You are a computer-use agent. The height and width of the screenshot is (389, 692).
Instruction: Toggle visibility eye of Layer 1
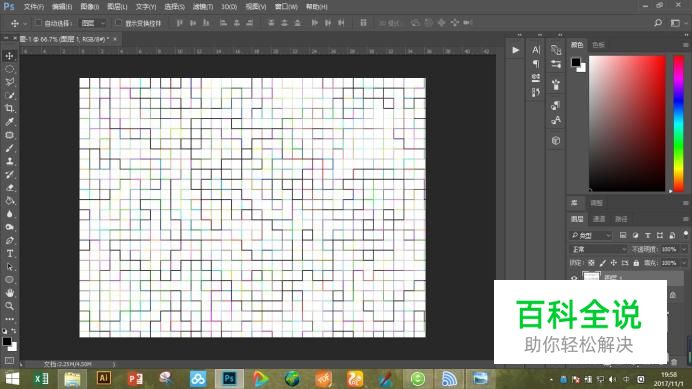(x=574, y=278)
